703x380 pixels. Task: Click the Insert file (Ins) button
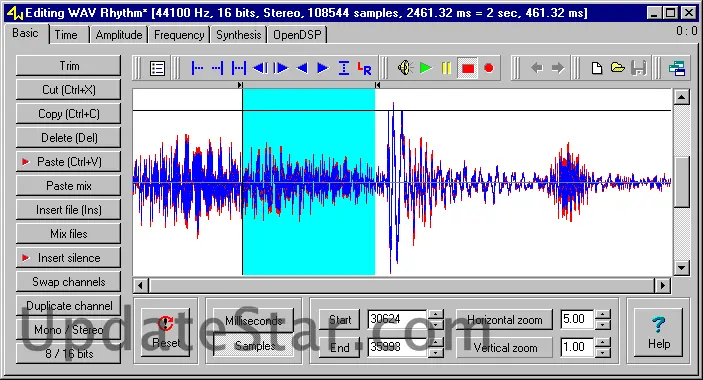click(69, 210)
